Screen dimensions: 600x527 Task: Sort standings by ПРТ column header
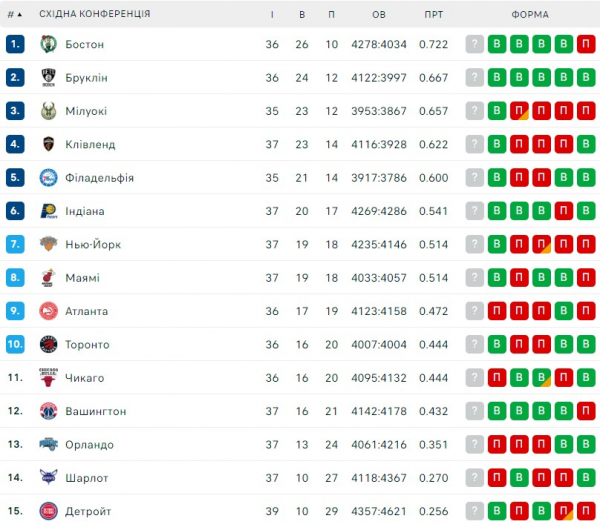coord(434,15)
